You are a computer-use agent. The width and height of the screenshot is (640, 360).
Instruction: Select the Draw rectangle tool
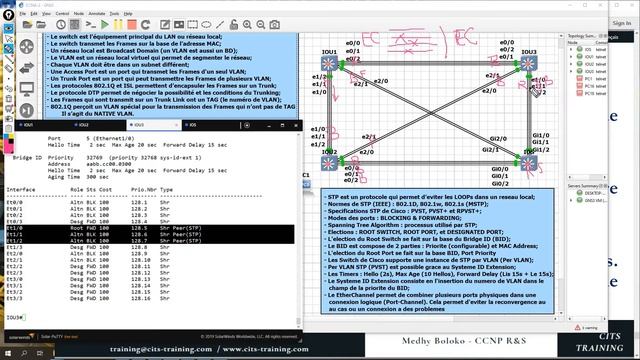click(x=193, y=25)
